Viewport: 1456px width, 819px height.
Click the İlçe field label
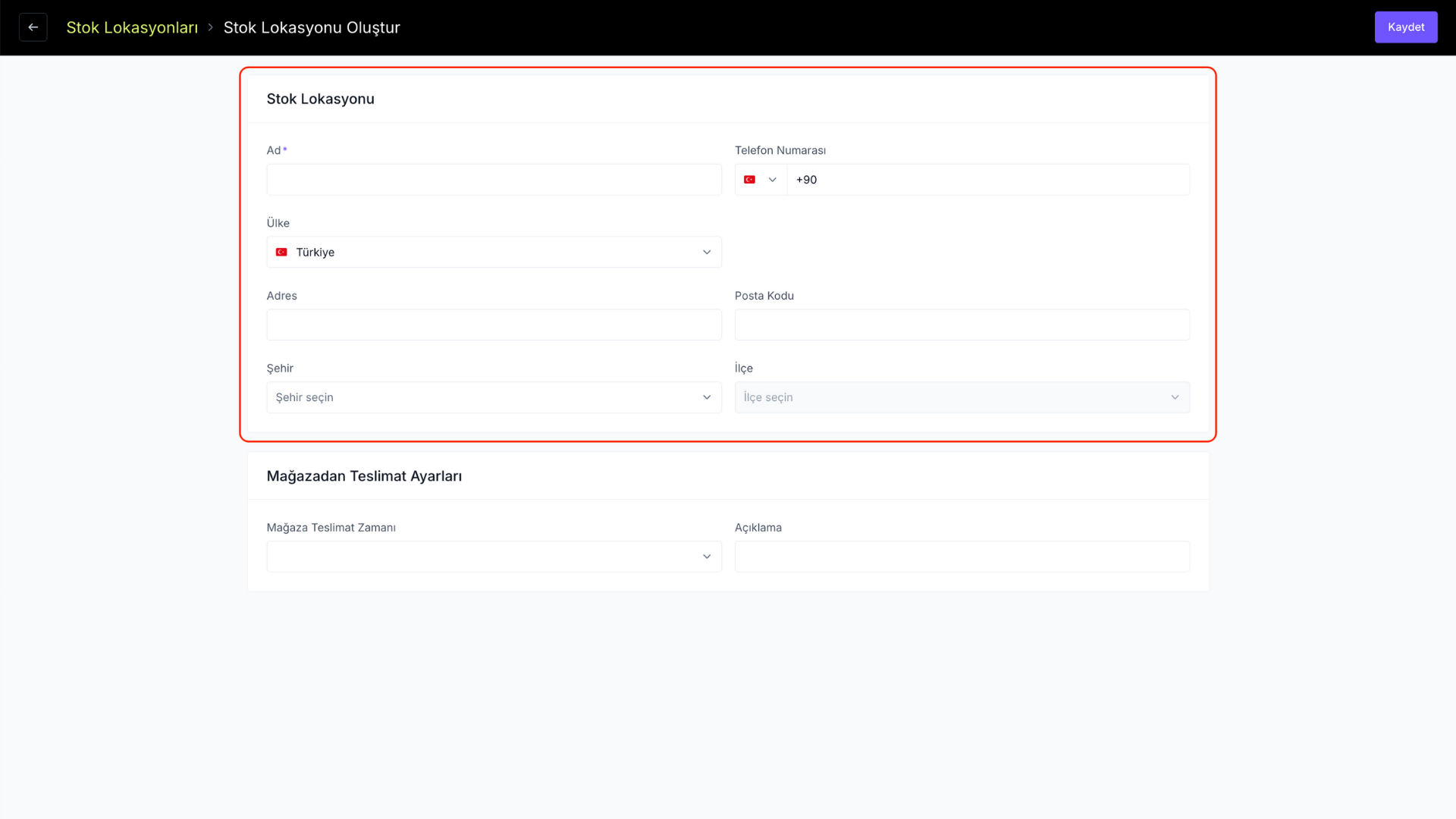(744, 369)
